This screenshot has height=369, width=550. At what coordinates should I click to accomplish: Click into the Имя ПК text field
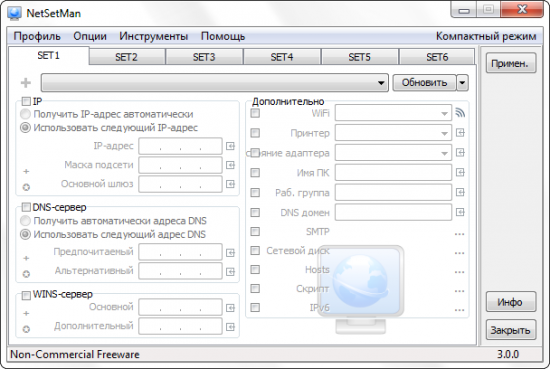pos(393,173)
